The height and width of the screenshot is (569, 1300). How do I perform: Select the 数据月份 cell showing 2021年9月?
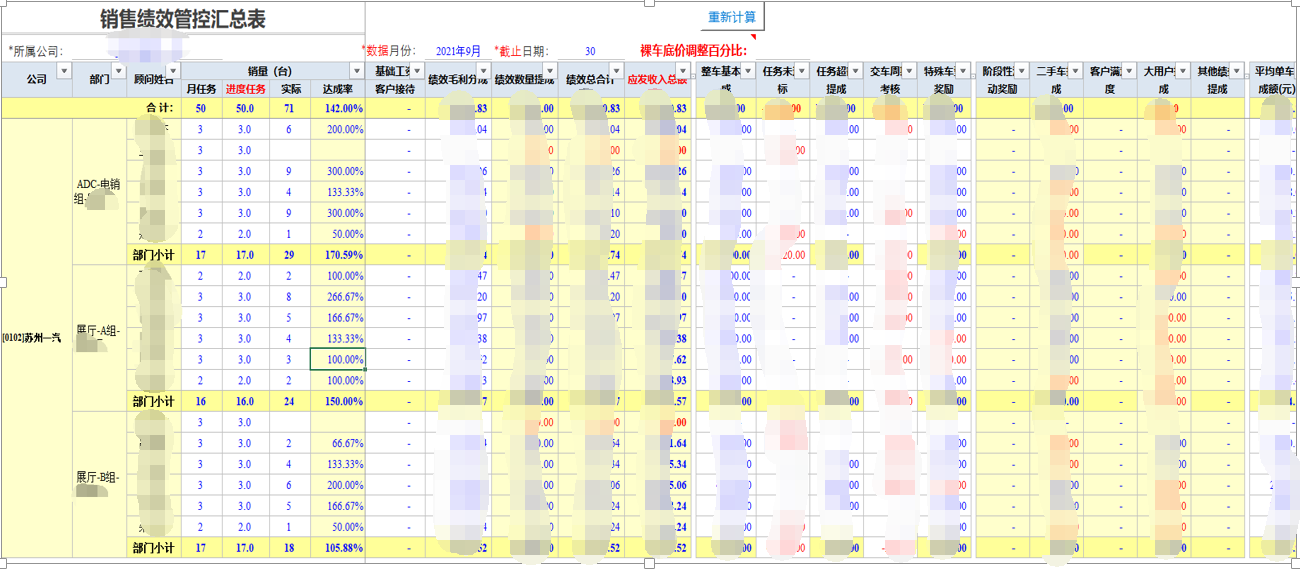pos(458,51)
